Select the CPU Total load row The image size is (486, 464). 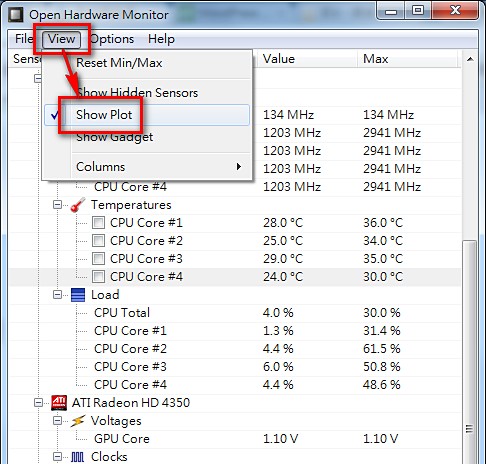[x=235, y=313]
